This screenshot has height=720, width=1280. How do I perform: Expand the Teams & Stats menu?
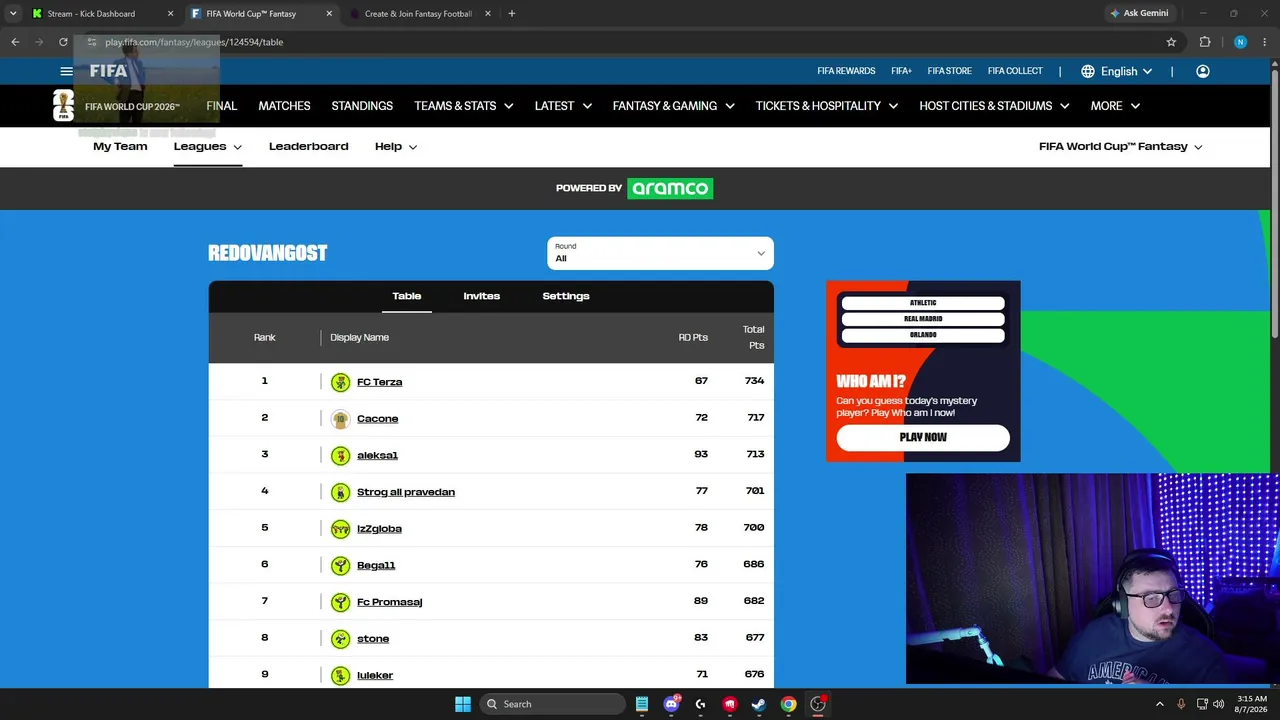464,106
